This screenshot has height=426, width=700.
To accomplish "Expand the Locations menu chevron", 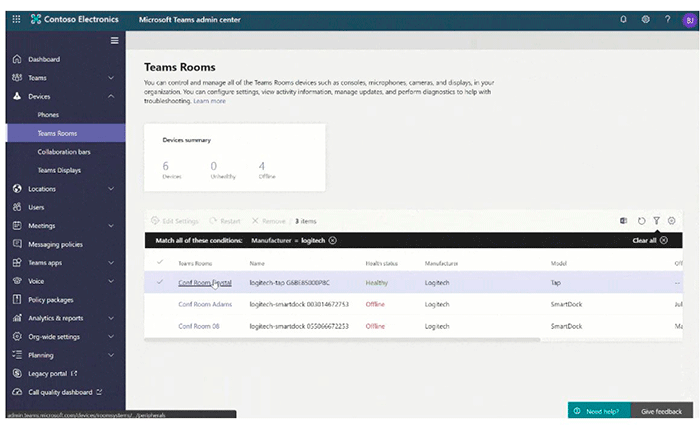I will (x=111, y=188).
